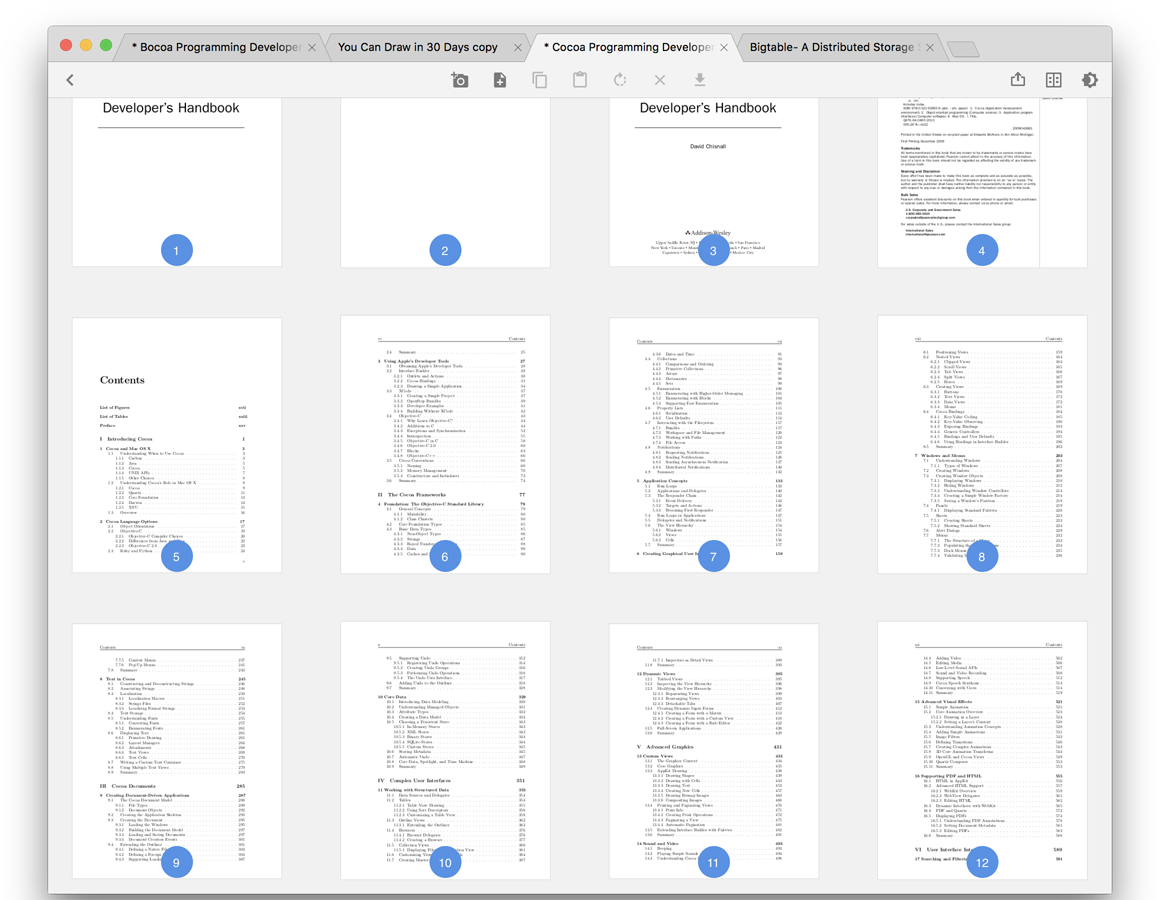This screenshot has height=900, width=1160.
Task: Toggle back to document view with the chevron
Action: tap(70, 79)
